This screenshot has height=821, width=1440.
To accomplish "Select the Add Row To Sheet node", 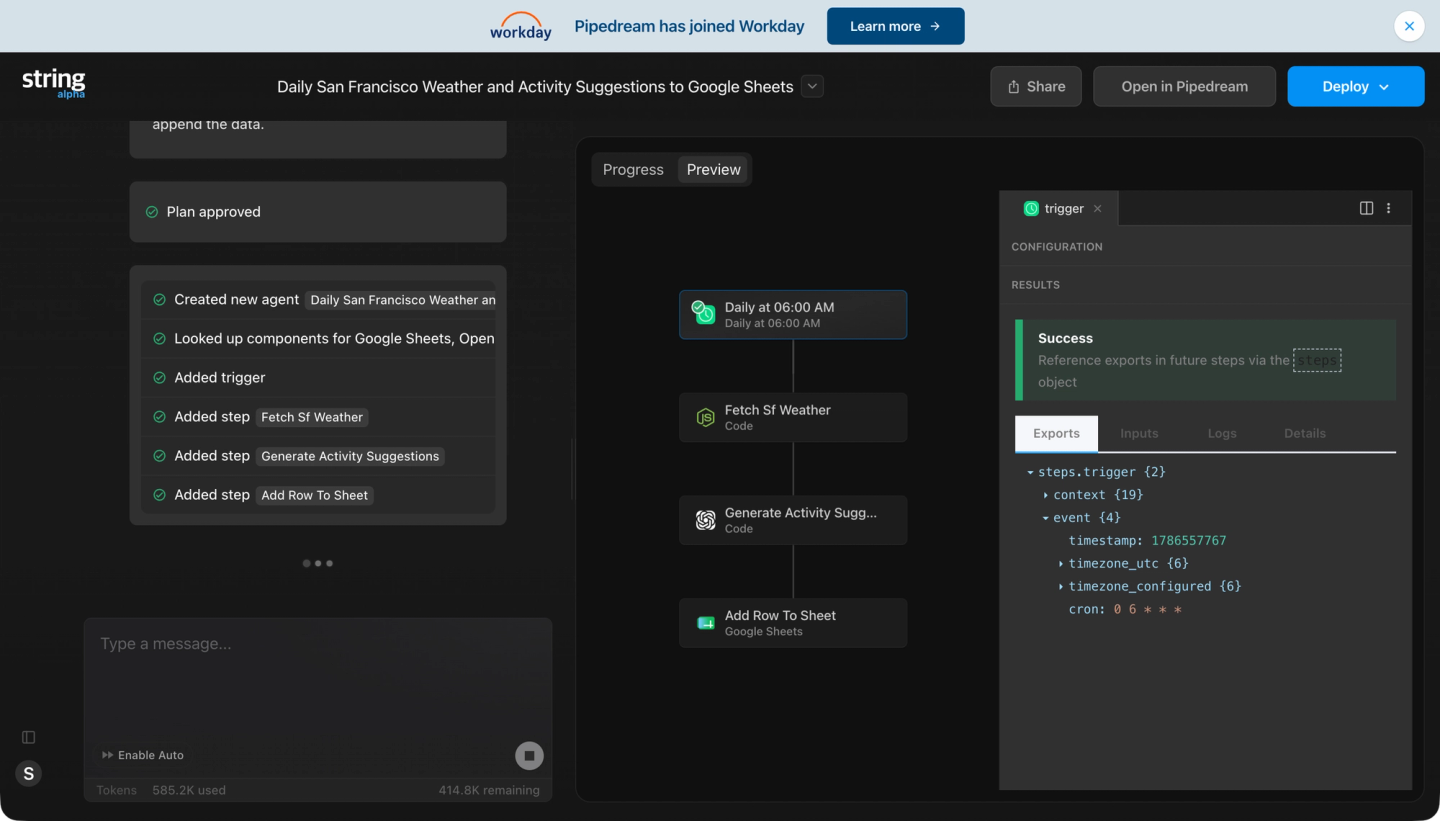I will tap(793, 623).
